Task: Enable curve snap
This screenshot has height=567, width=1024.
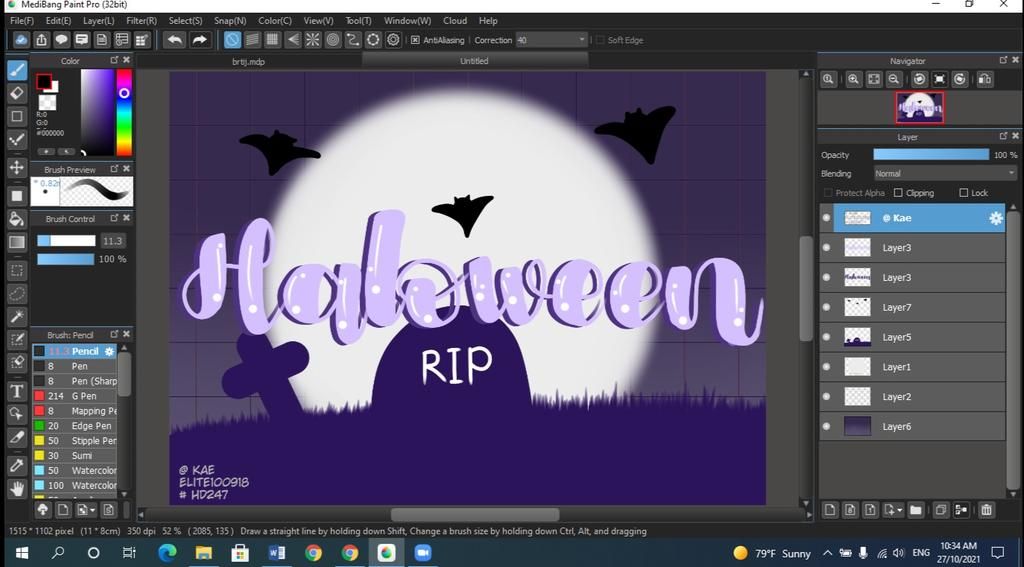Action: click(353, 40)
